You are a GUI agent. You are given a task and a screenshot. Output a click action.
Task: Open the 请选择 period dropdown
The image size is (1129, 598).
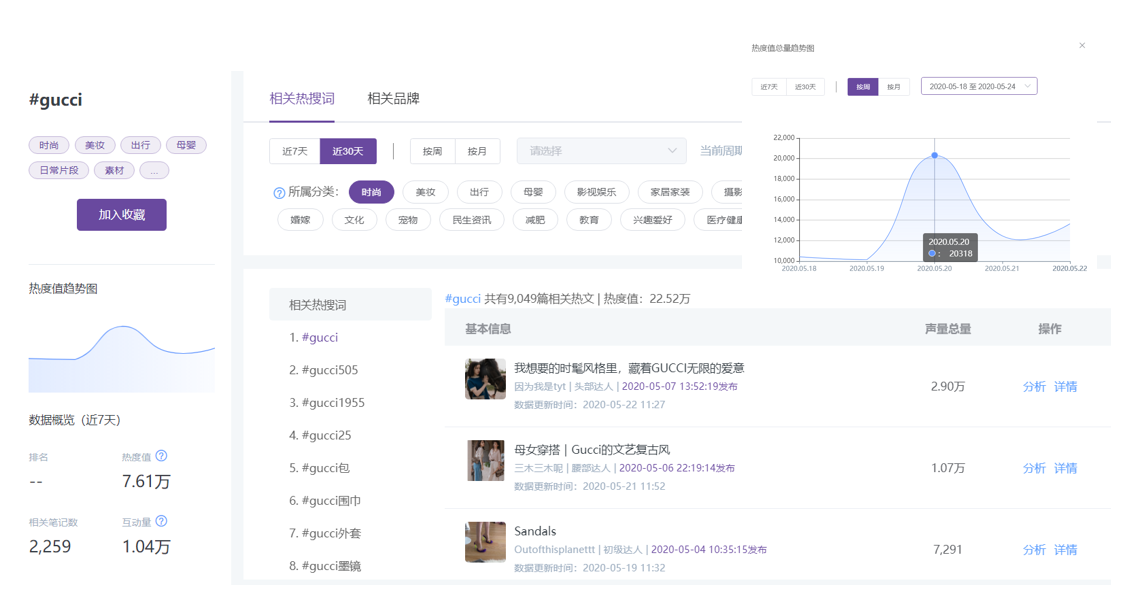point(602,151)
